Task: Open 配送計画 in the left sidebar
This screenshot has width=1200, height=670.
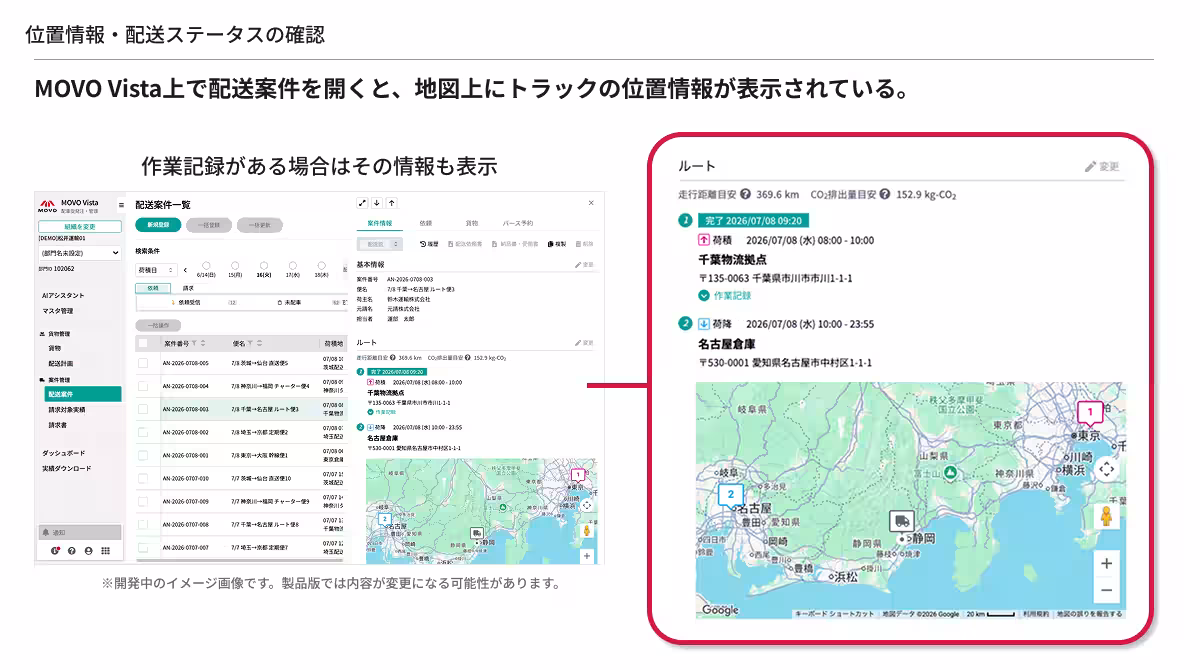Action: click(62, 363)
